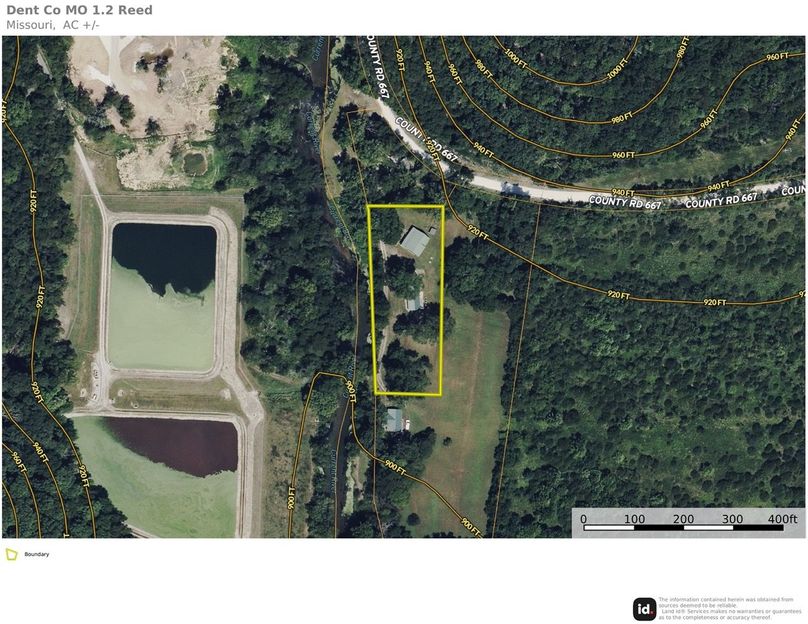The height and width of the screenshot is (624, 808).
Task: Click the dark-water upper rectangular lagoon
Action: coord(163,259)
